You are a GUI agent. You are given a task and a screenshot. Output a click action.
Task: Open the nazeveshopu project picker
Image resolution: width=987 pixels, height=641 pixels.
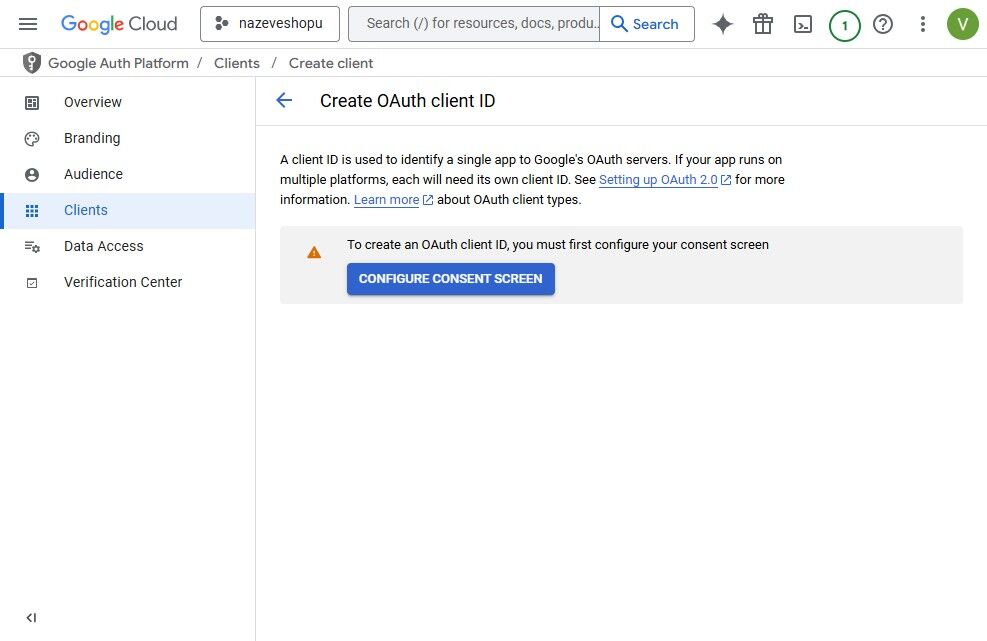point(269,24)
